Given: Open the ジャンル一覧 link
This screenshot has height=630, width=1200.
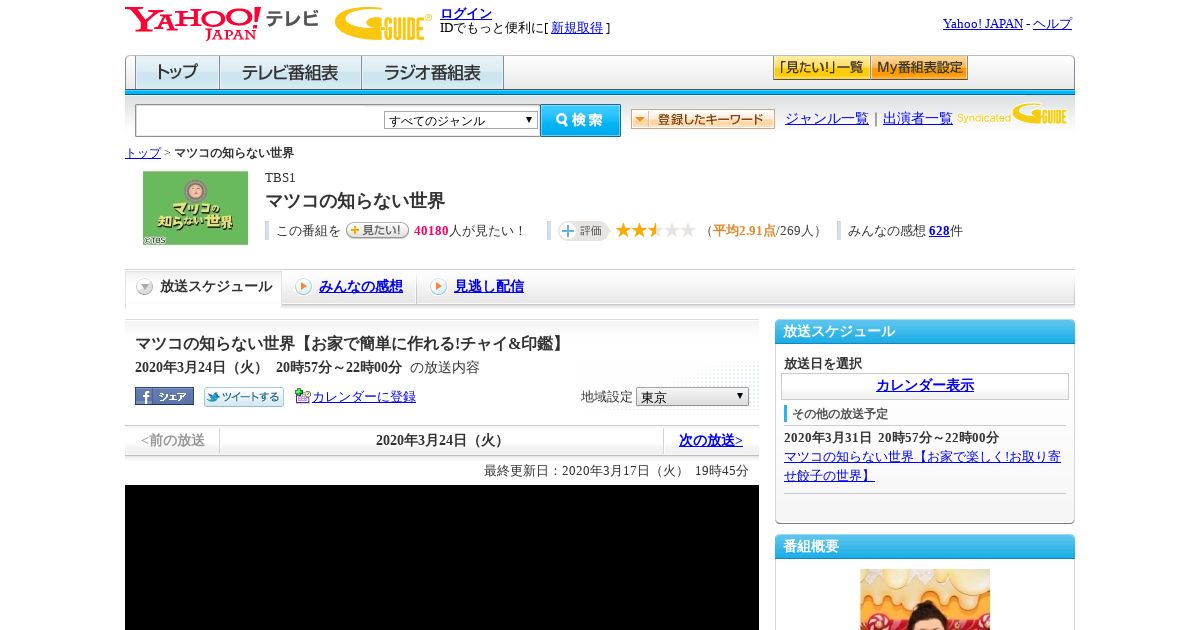Looking at the screenshot, I should 827,118.
